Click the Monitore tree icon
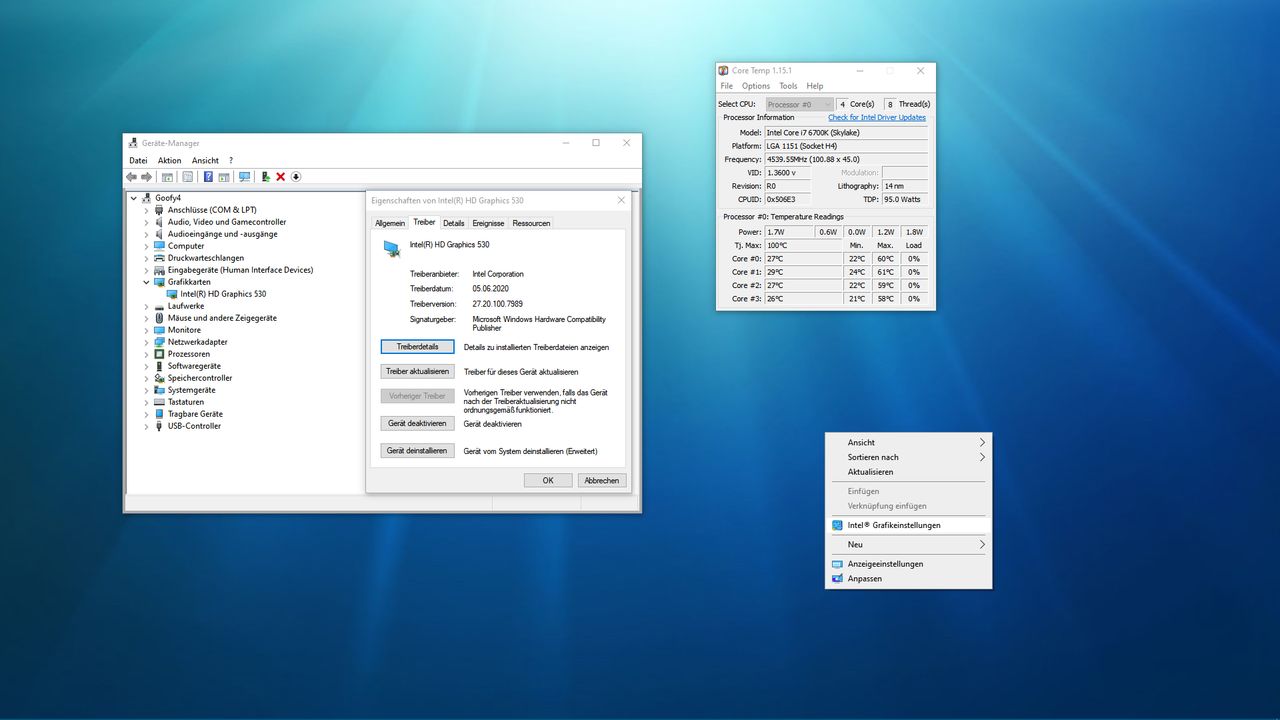The height and width of the screenshot is (720, 1280). coord(159,330)
